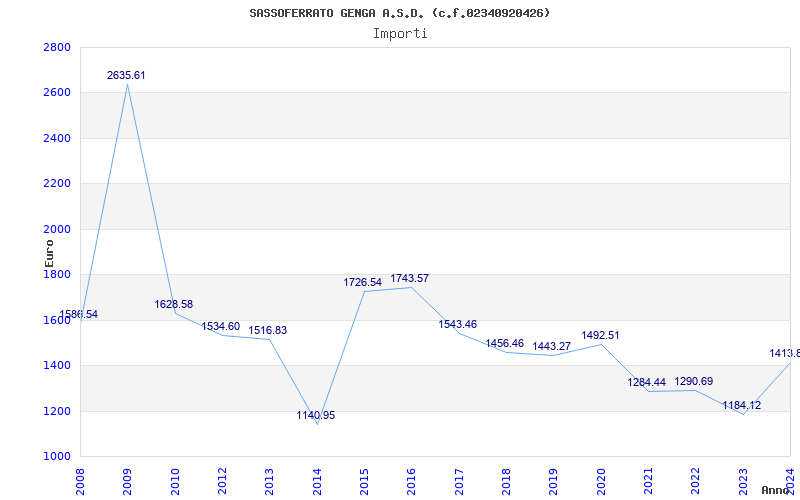The height and width of the screenshot is (500, 800).
Task: Select data label 1543.46
Action: [458, 324]
